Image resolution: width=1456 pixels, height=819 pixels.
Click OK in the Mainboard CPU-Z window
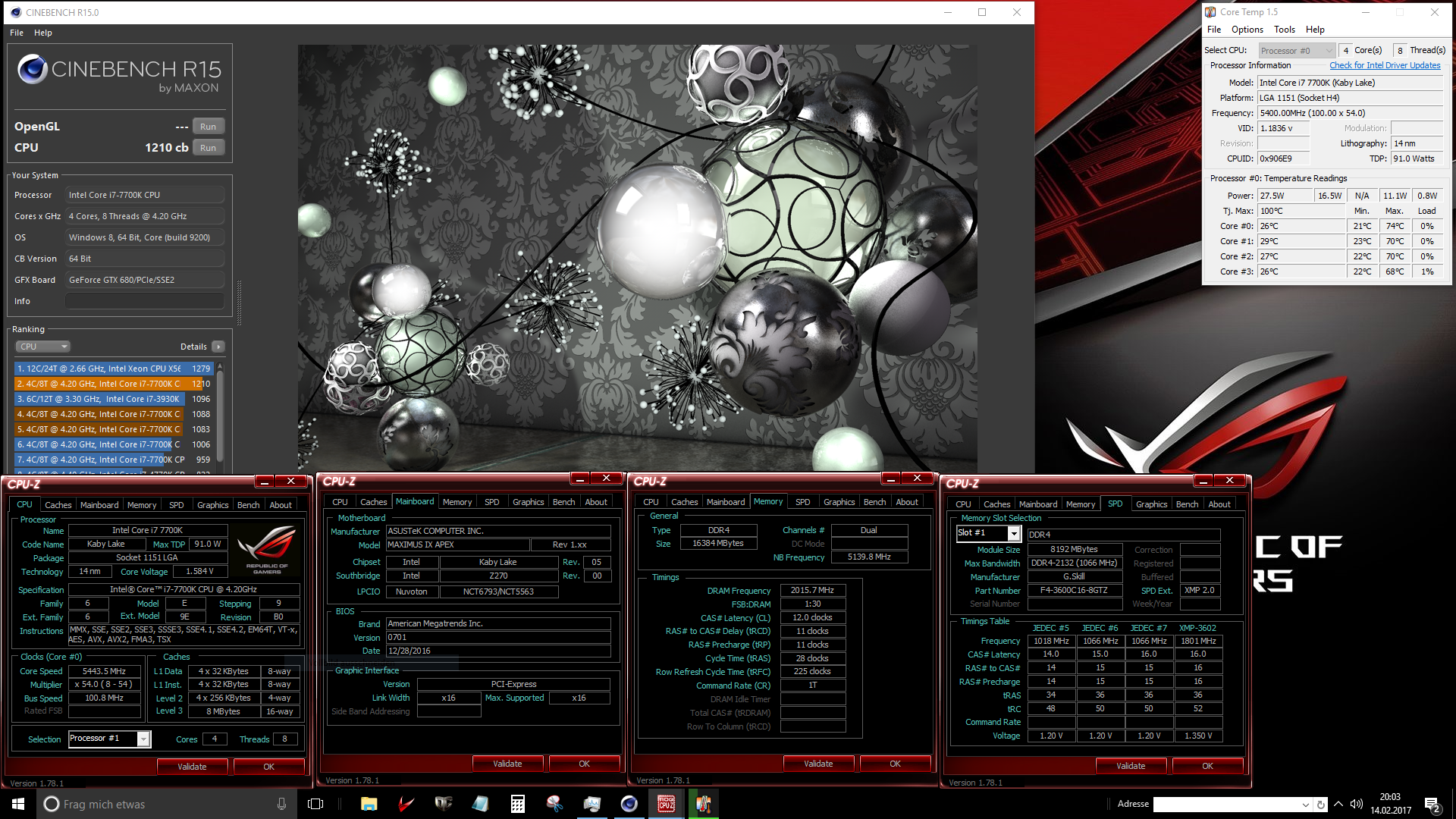pos(584,764)
